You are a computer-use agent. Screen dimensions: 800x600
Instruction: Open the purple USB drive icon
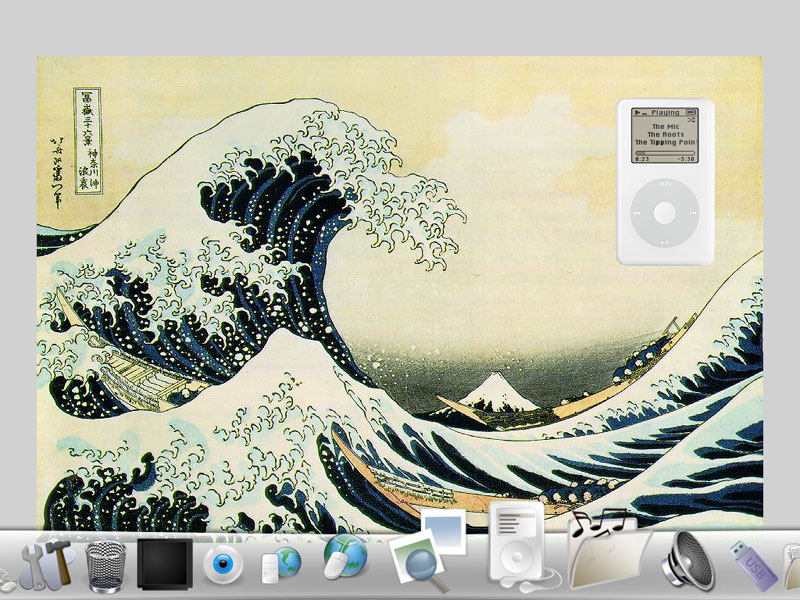coord(753,564)
